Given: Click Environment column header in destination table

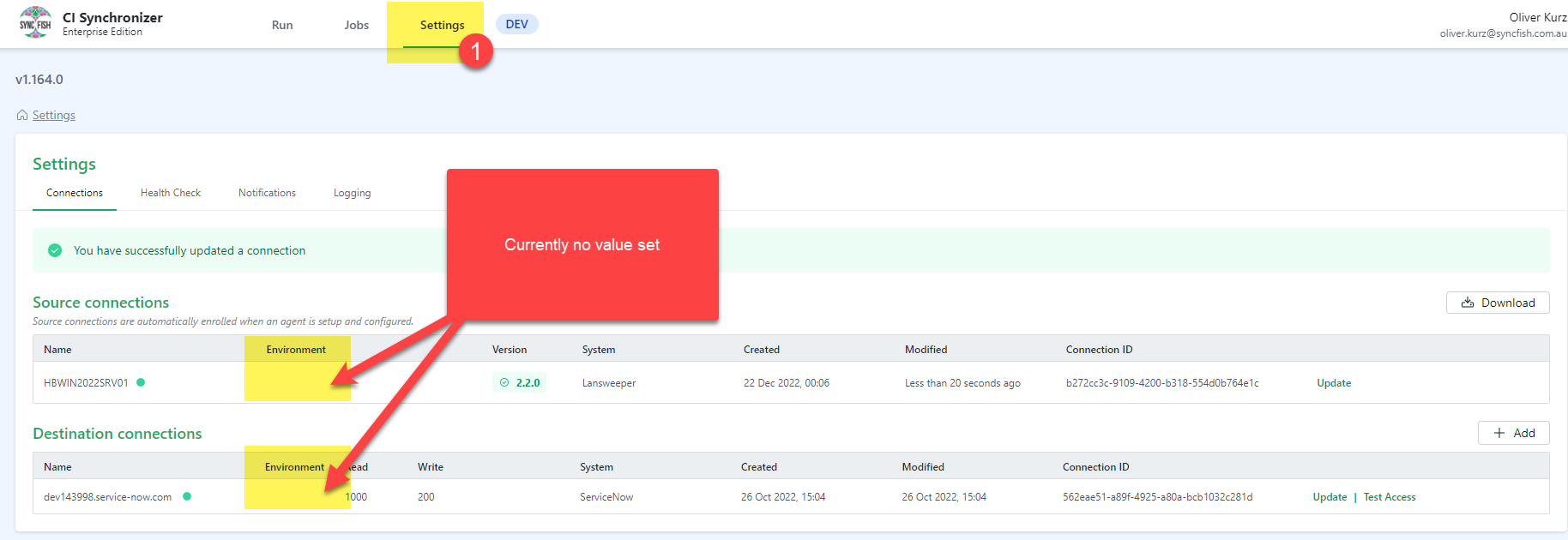Looking at the screenshot, I should point(294,467).
